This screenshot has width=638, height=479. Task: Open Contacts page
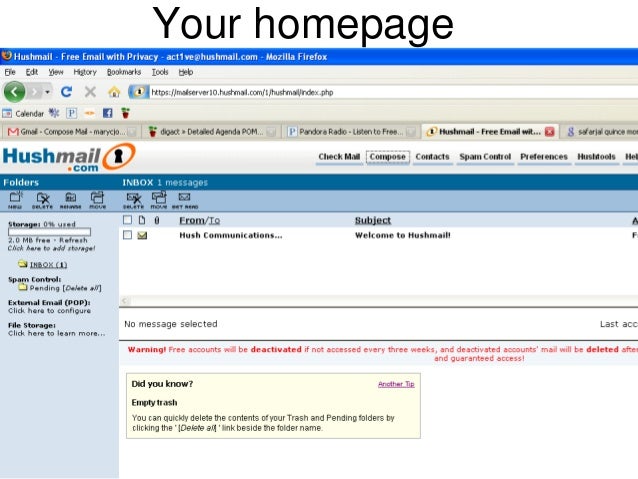pos(433,157)
